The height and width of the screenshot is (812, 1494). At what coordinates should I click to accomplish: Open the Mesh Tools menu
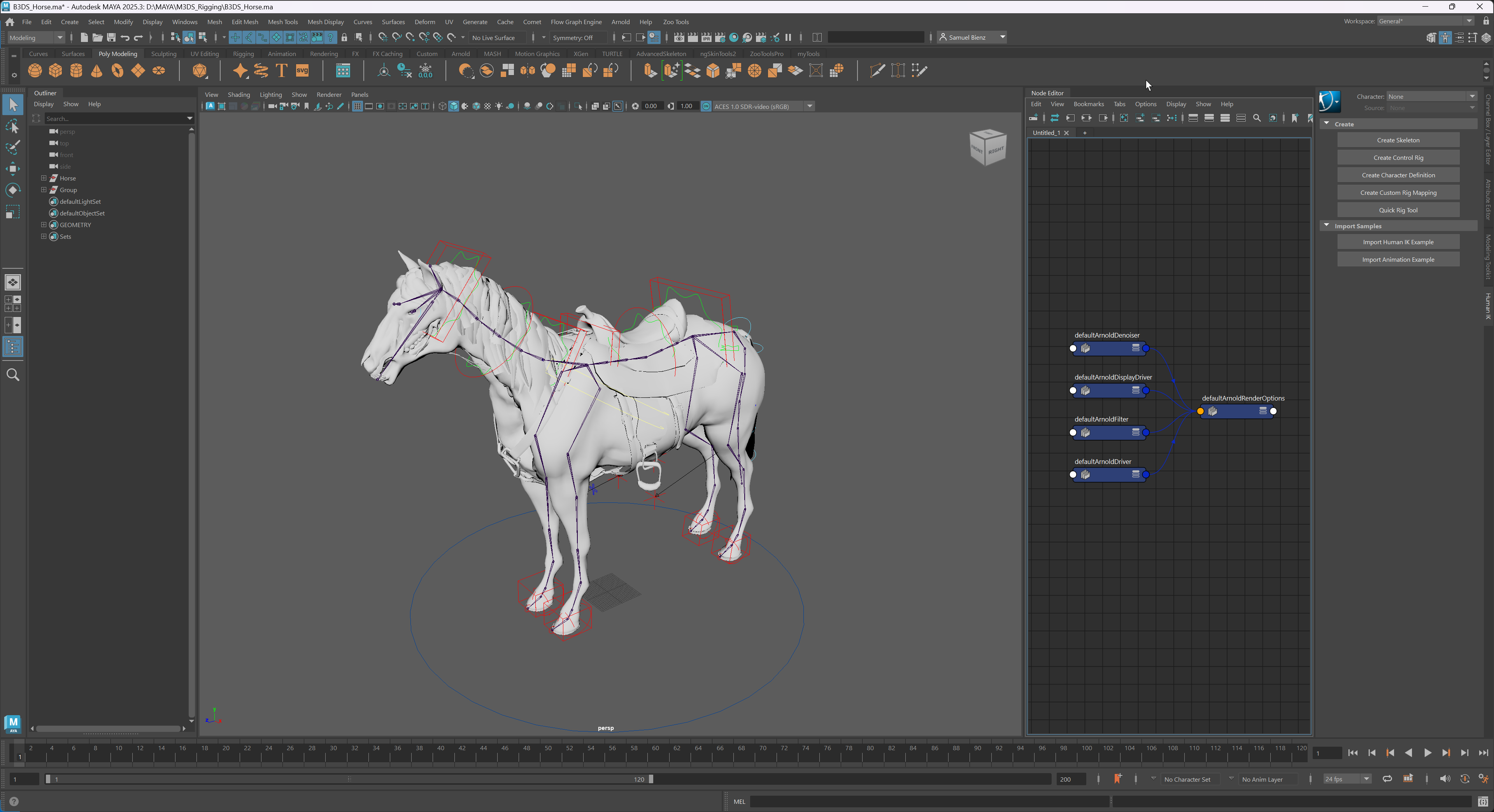coord(282,22)
